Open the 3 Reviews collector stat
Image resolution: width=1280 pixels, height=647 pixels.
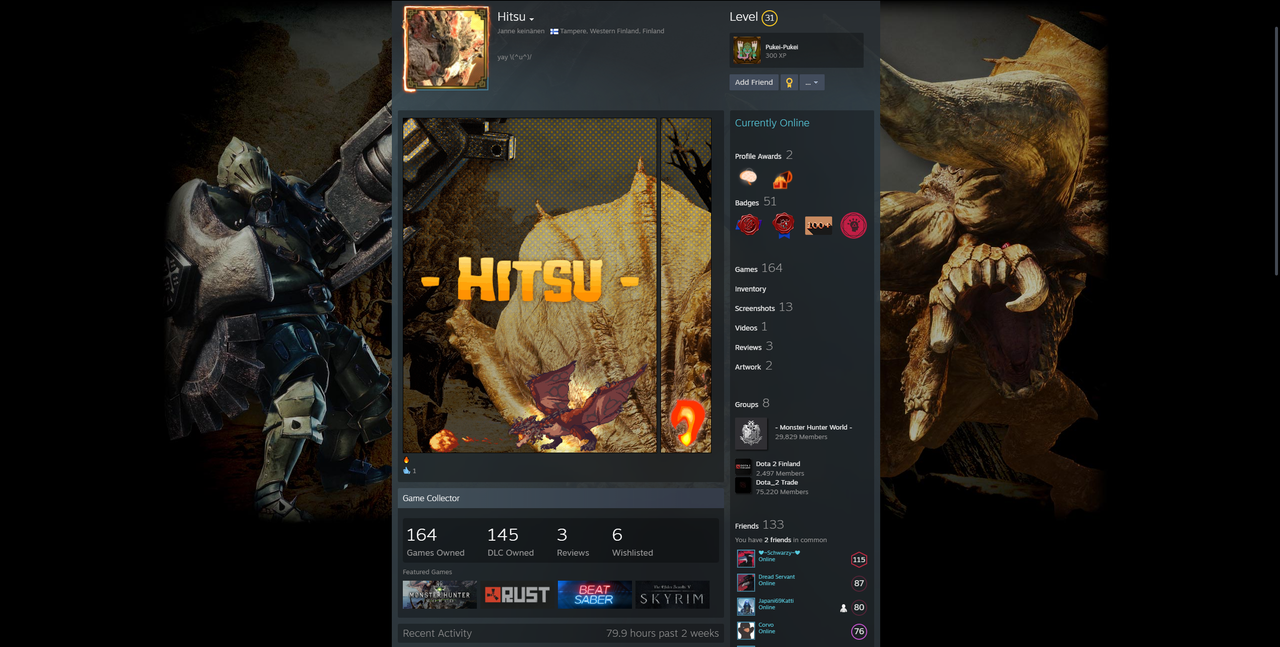tap(572, 541)
